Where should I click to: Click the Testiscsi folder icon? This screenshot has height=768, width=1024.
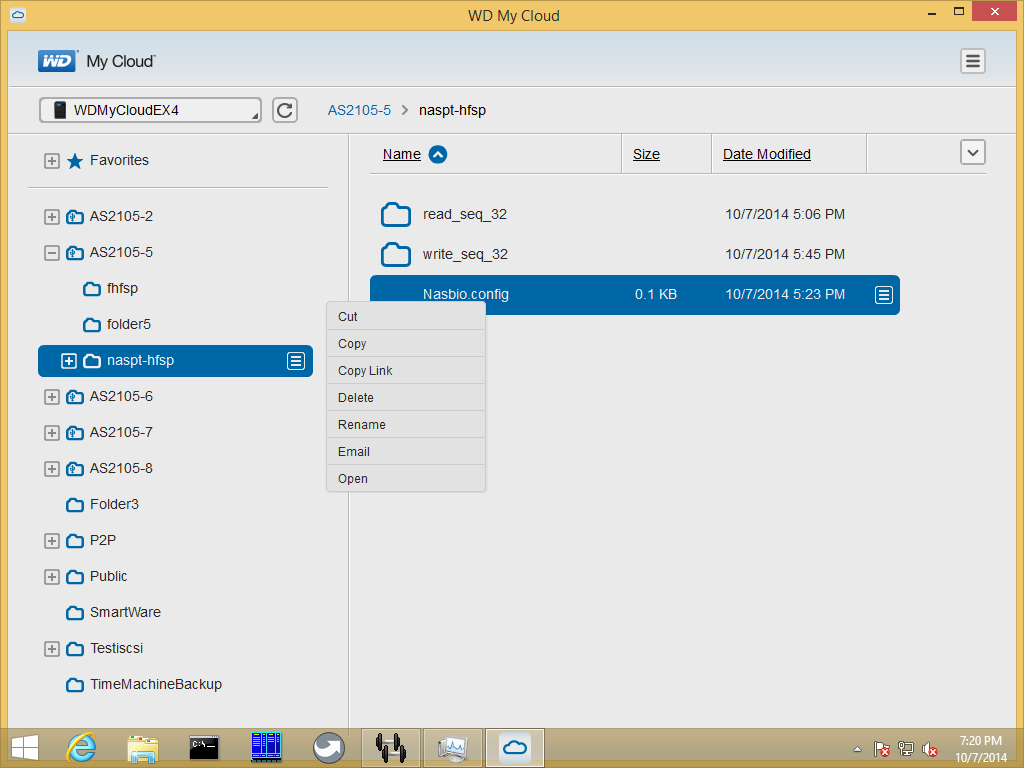click(x=75, y=648)
